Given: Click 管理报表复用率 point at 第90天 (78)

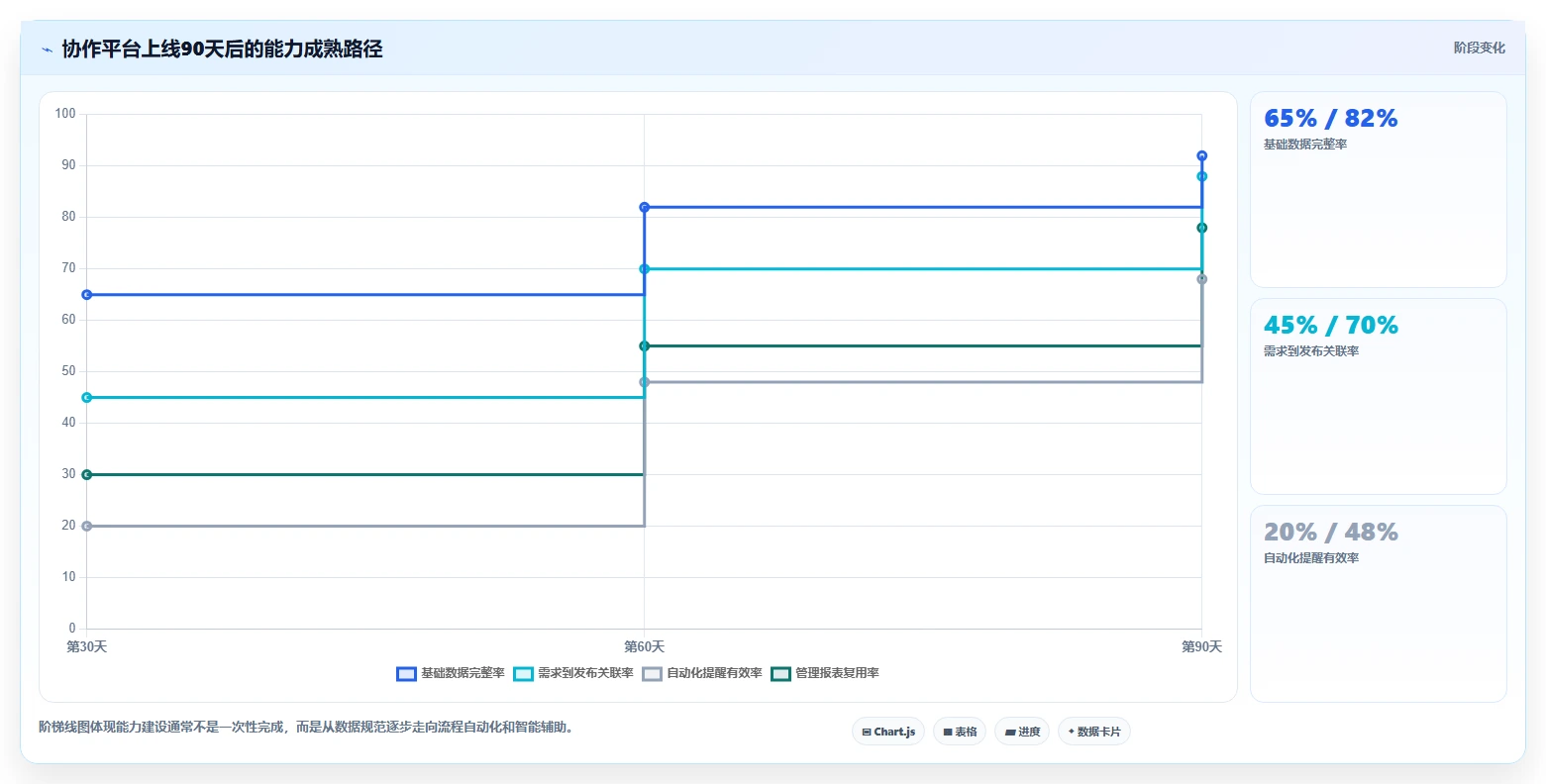Looking at the screenshot, I should (x=1202, y=228).
